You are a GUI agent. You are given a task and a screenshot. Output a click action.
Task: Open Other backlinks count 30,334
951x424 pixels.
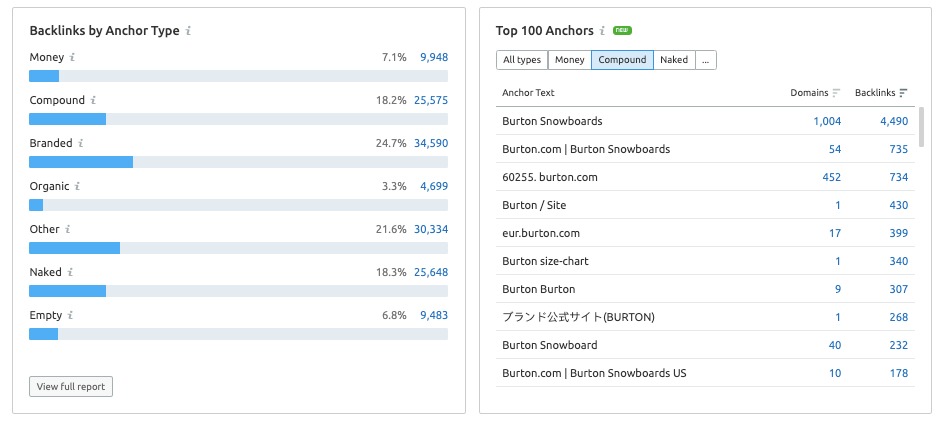431,230
